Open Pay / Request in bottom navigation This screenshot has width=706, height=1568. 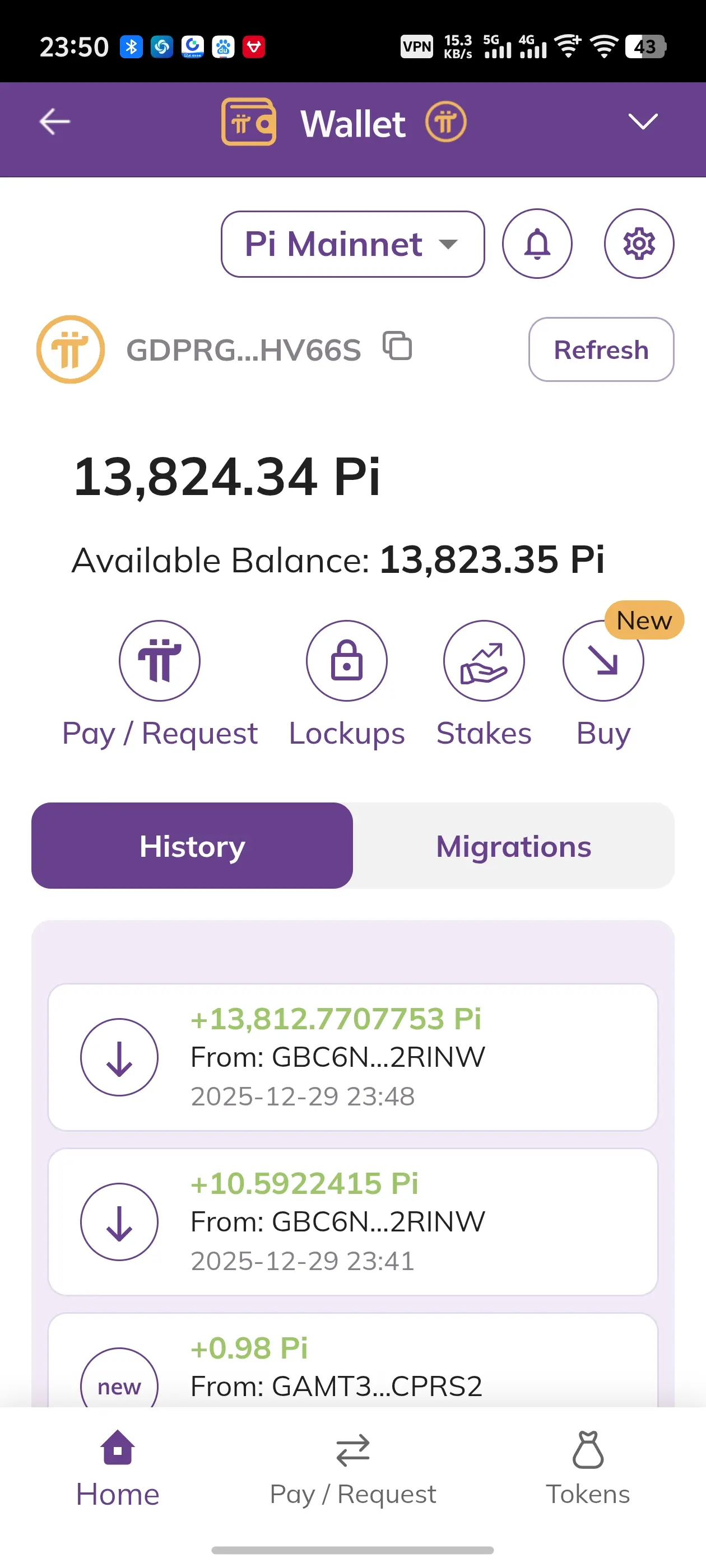(x=352, y=1468)
